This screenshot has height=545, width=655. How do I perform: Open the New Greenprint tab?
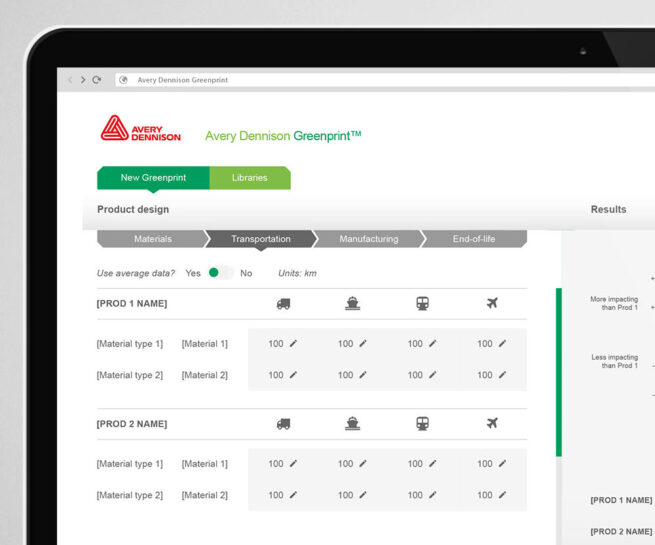pos(153,178)
